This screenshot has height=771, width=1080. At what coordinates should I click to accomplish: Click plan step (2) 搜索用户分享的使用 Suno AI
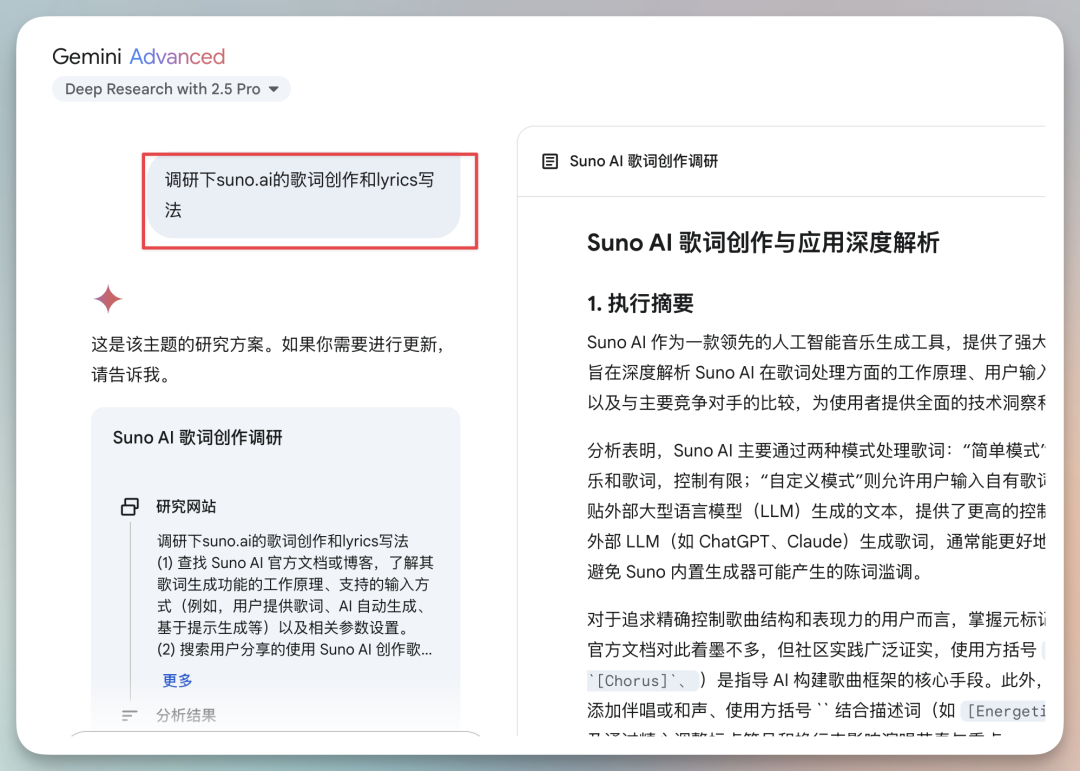295,649
